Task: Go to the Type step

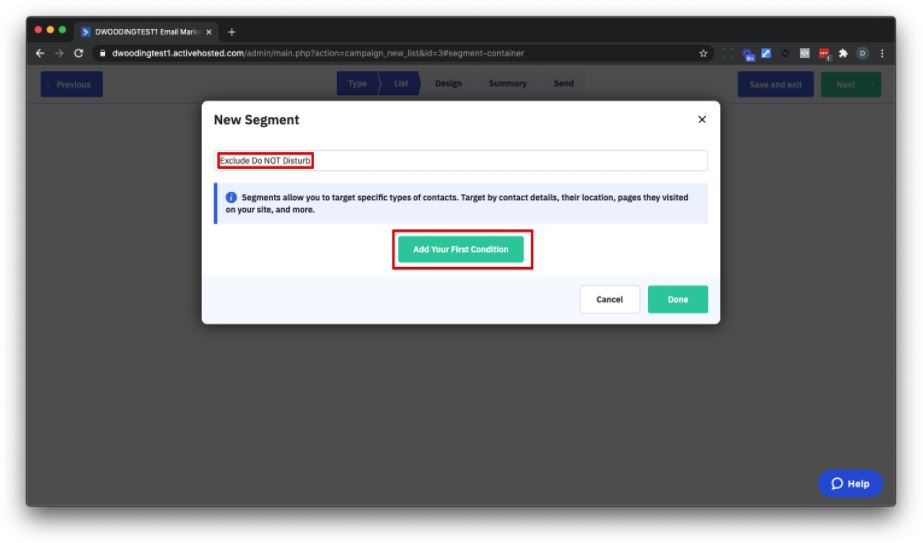Action: (357, 84)
